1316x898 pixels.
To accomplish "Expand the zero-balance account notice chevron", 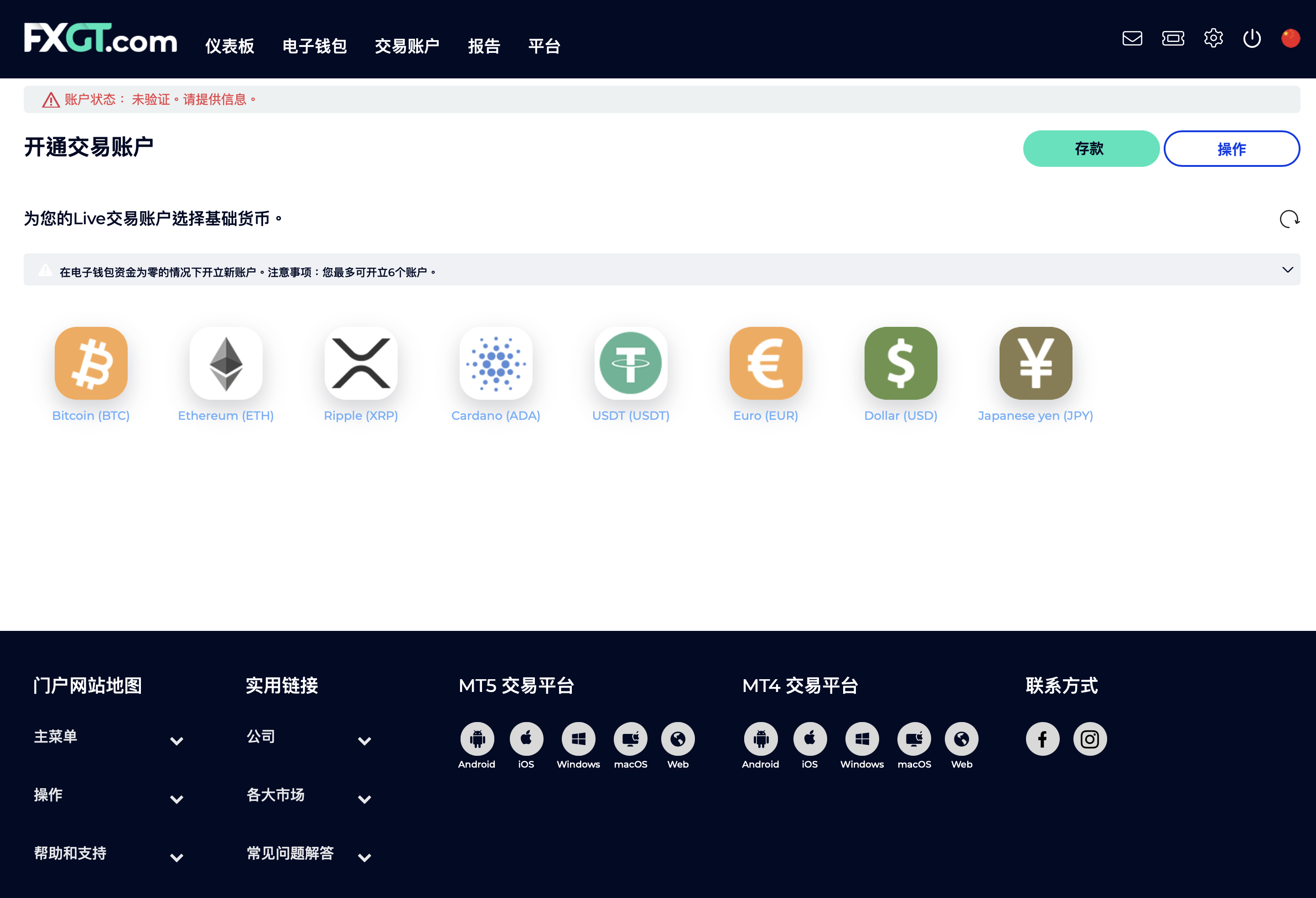I will (x=1287, y=269).
